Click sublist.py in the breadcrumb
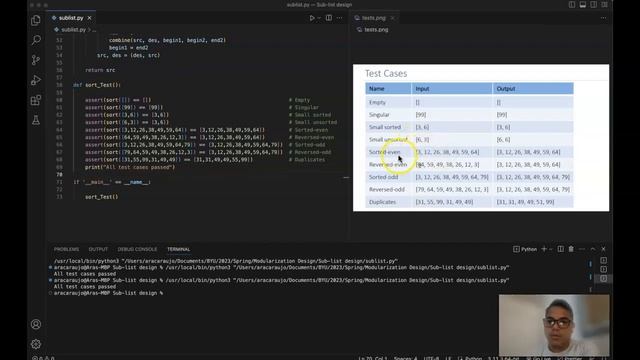Screen dimensions: 640x360 pos(73,30)
